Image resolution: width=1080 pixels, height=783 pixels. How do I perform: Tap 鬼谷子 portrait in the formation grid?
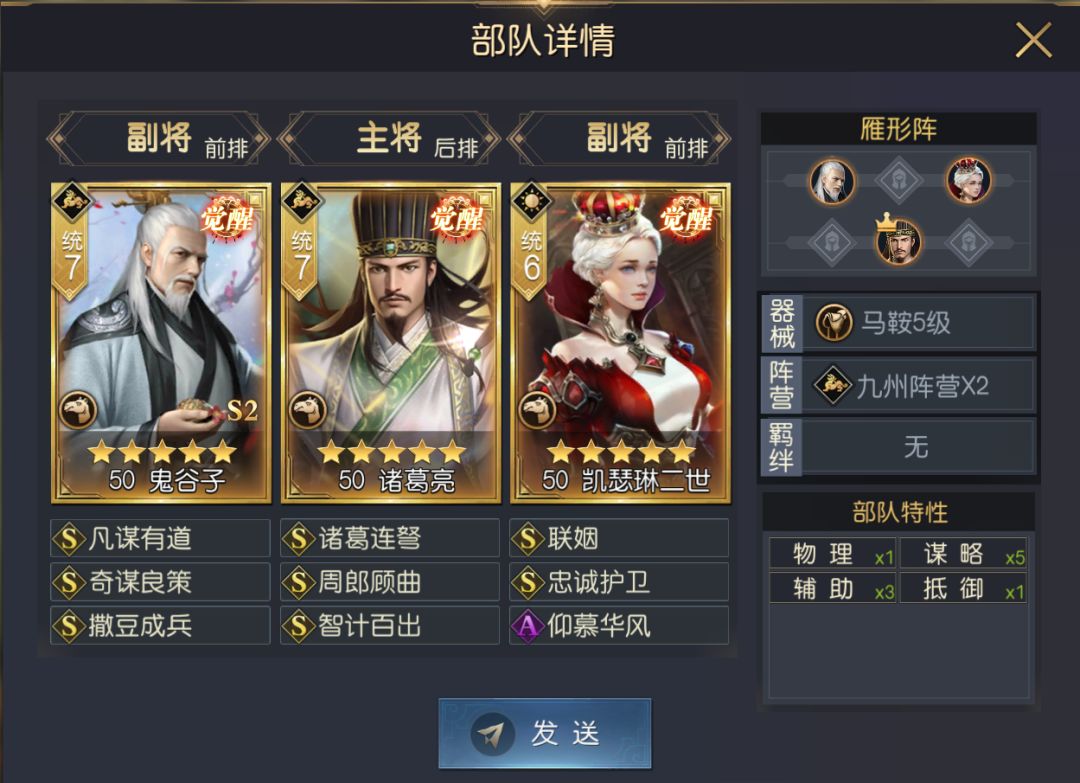point(832,181)
